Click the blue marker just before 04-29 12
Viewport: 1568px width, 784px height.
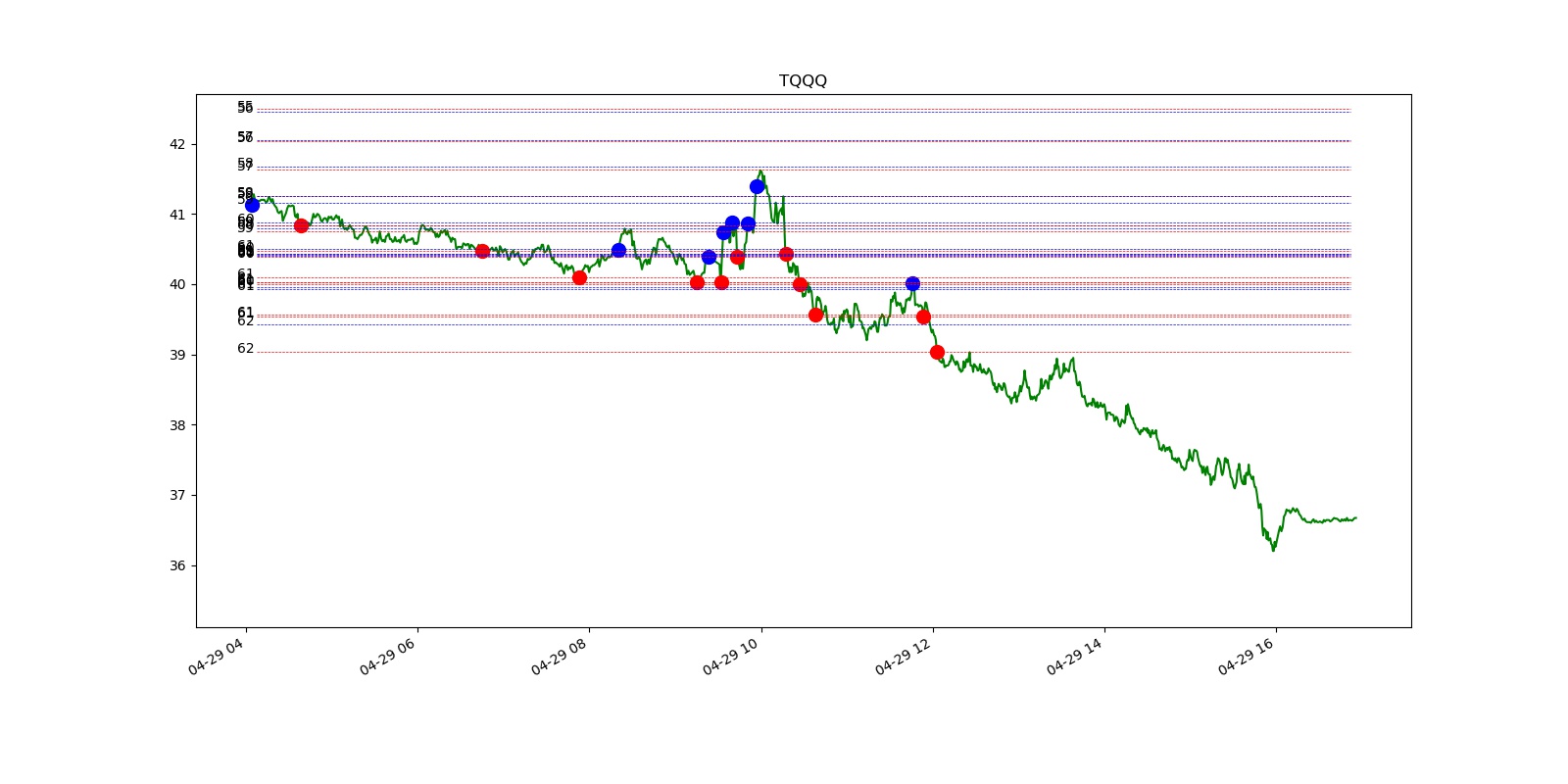click(x=912, y=283)
